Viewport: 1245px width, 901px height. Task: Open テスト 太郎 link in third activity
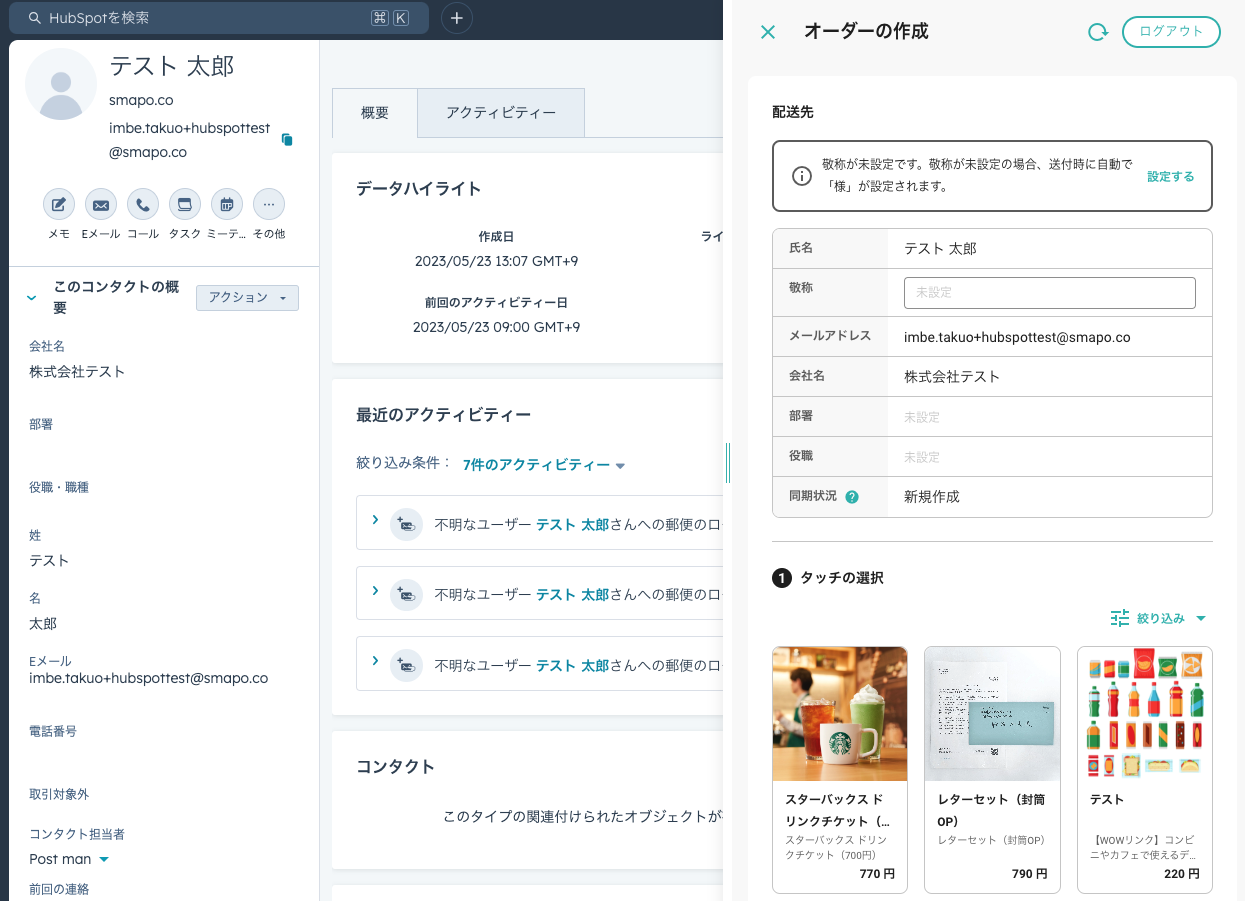(x=572, y=665)
